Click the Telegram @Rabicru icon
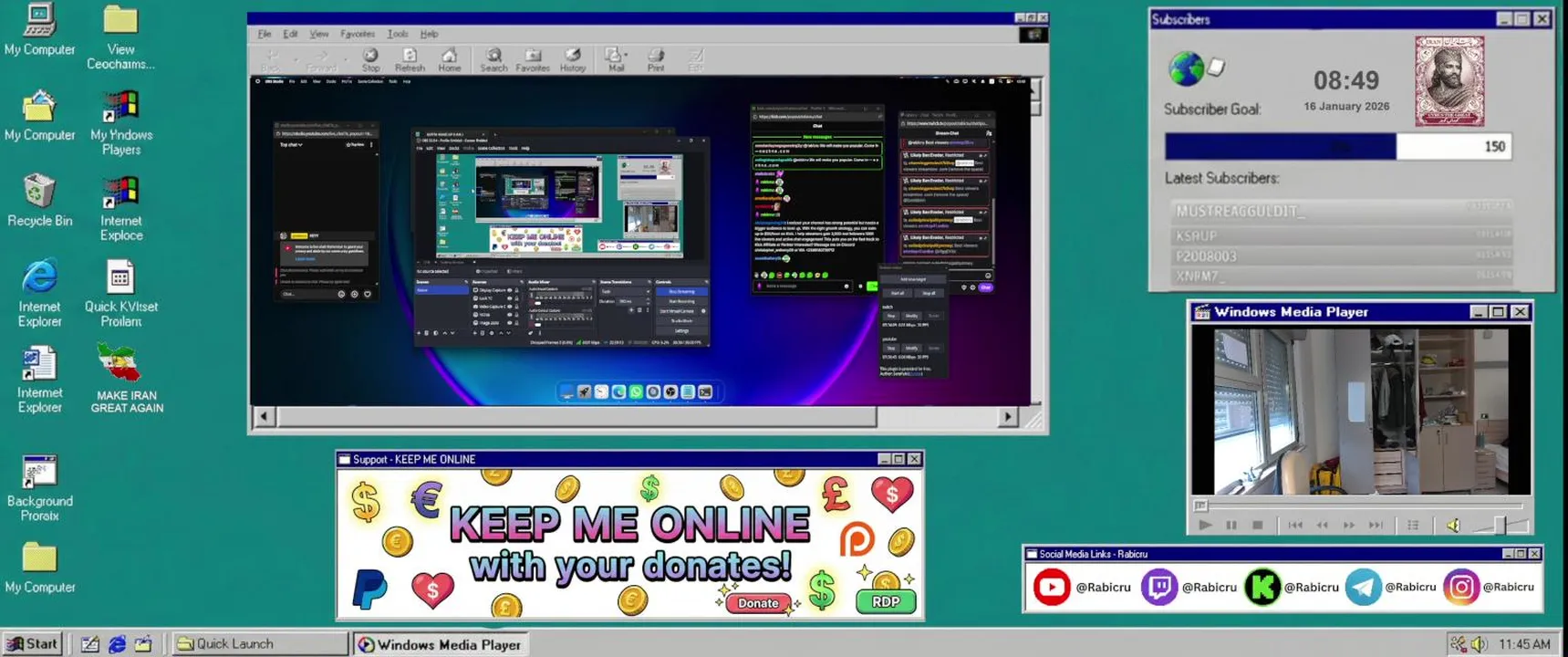Viewport: 1568px width, 657px height. coord(1363,587)
